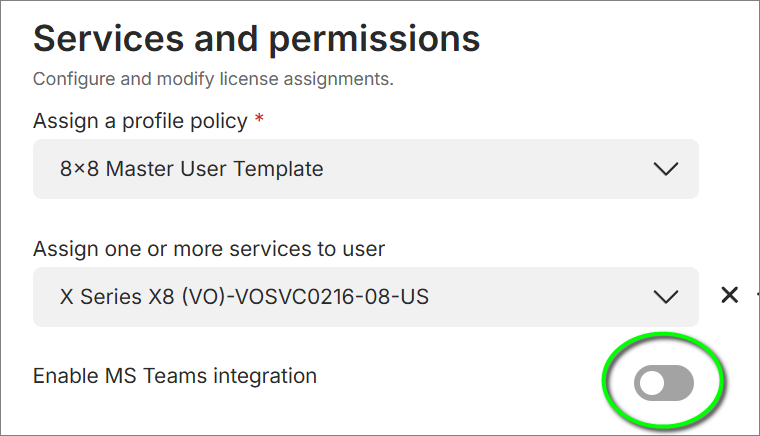Viewport: 760px width, 436px height.
Task: Enable the MS Teams integration toggle
Action: tap(664, 383)
